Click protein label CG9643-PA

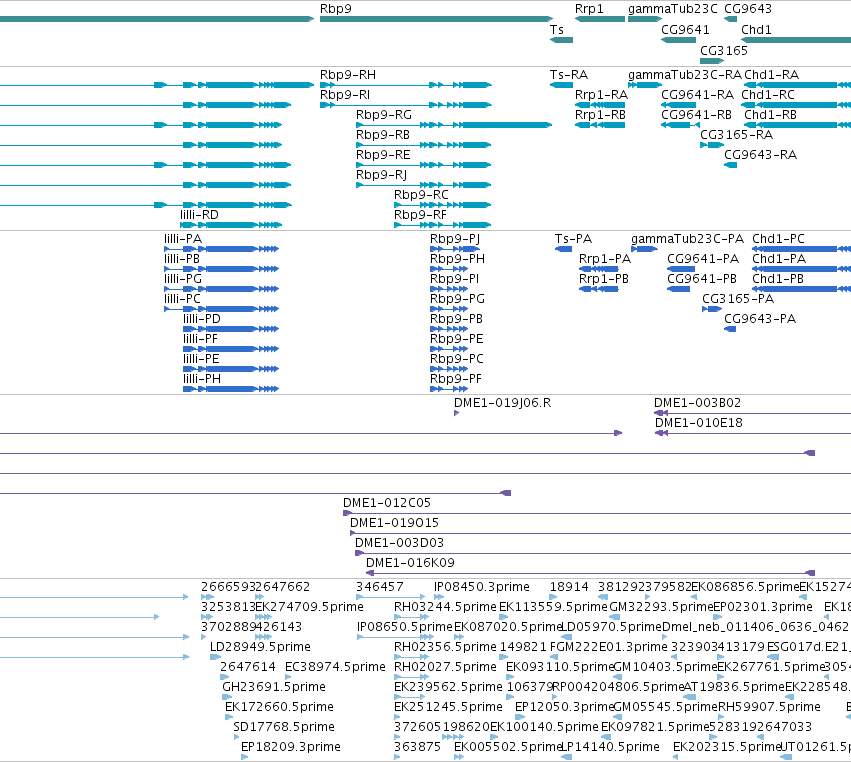point(760,320)
